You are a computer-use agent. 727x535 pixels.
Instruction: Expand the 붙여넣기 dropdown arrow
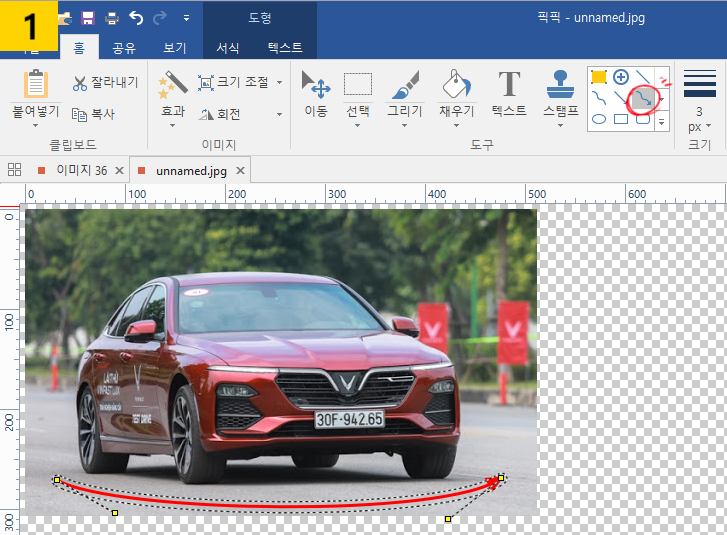pos(36,125)
